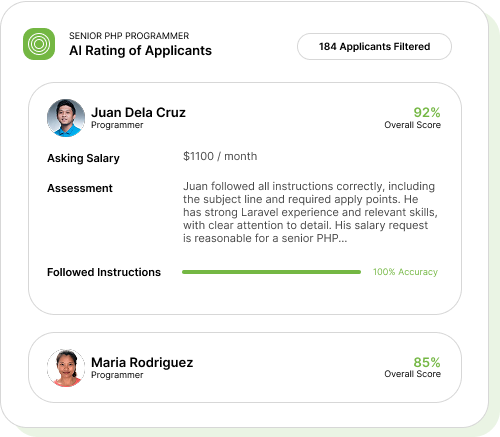Click the Followed Instructions label
The width and height of the screenshot is (500, 437).
click(x=104, y=272)
